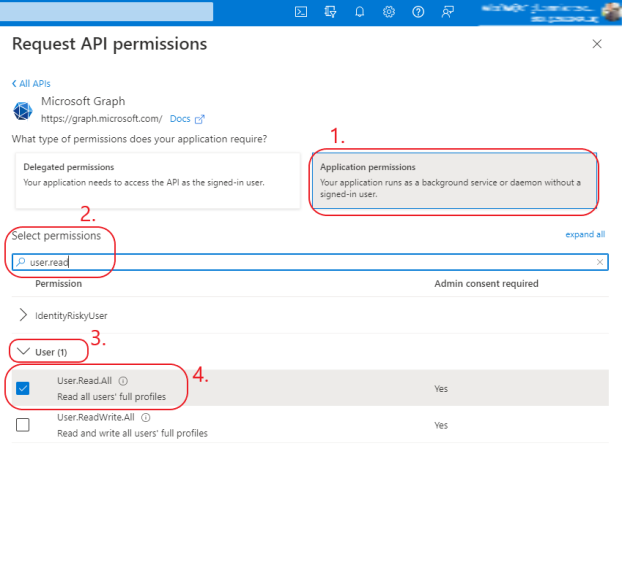Select the Application permissions tab
Viewport: 622px width, 565px height.
[x=454, y=181]
